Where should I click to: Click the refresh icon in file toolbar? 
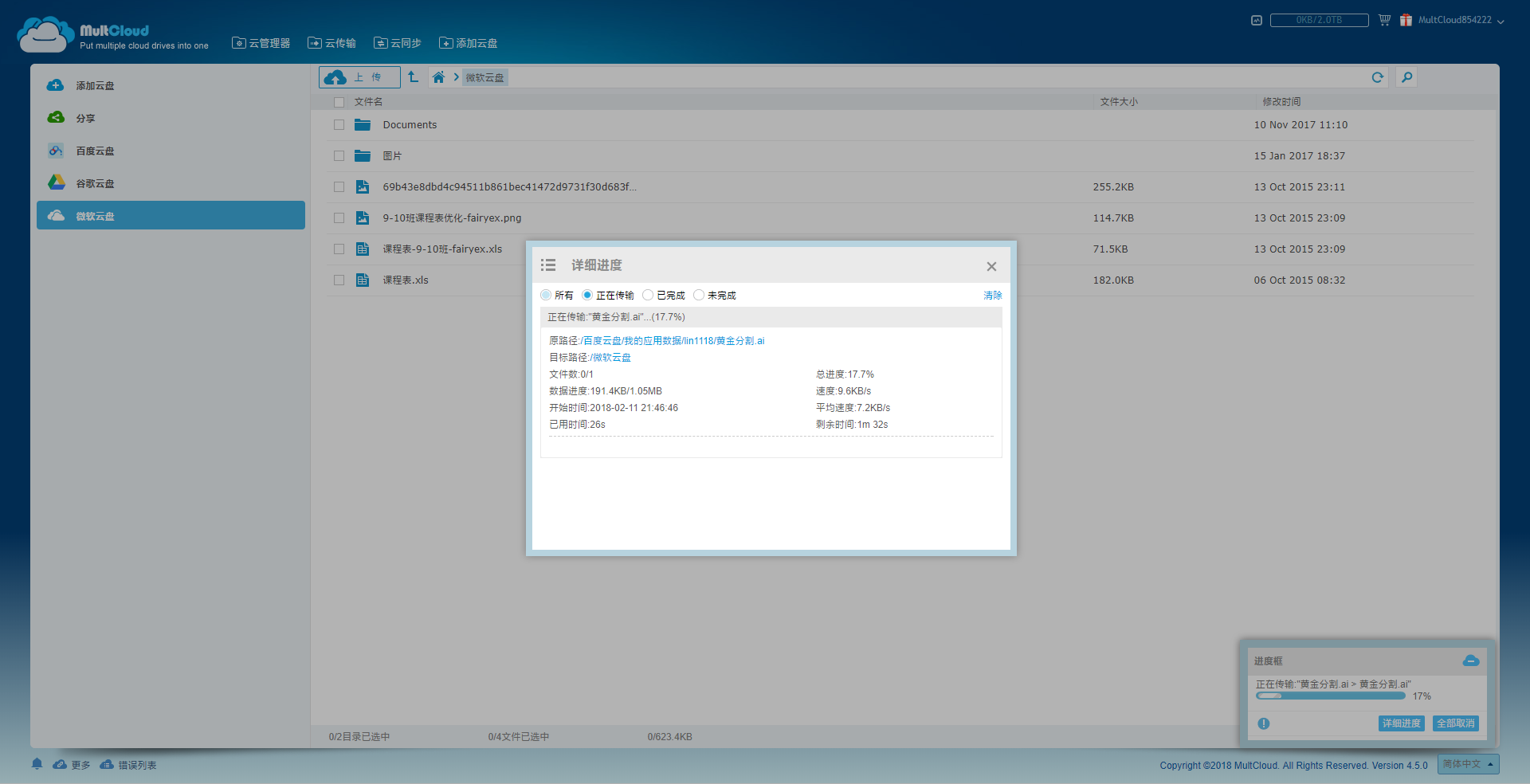[1377, 77]
